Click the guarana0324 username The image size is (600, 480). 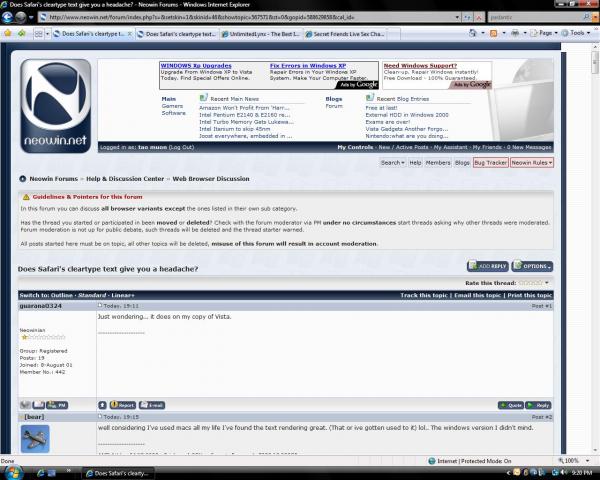[x=41, y=306]
